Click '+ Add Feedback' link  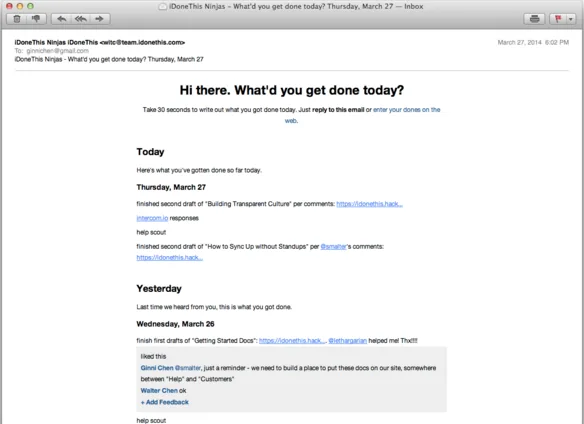(x=165, y=402)
